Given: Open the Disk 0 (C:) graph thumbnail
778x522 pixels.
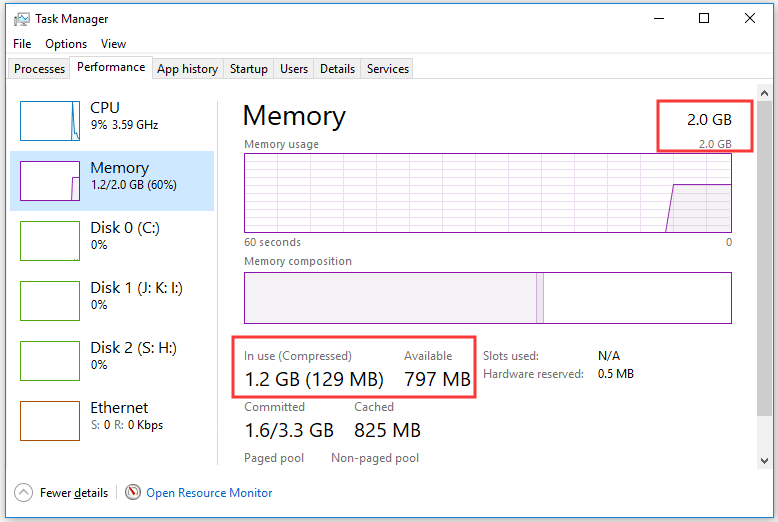Looking at the screenshot, I should pos(50,240).
